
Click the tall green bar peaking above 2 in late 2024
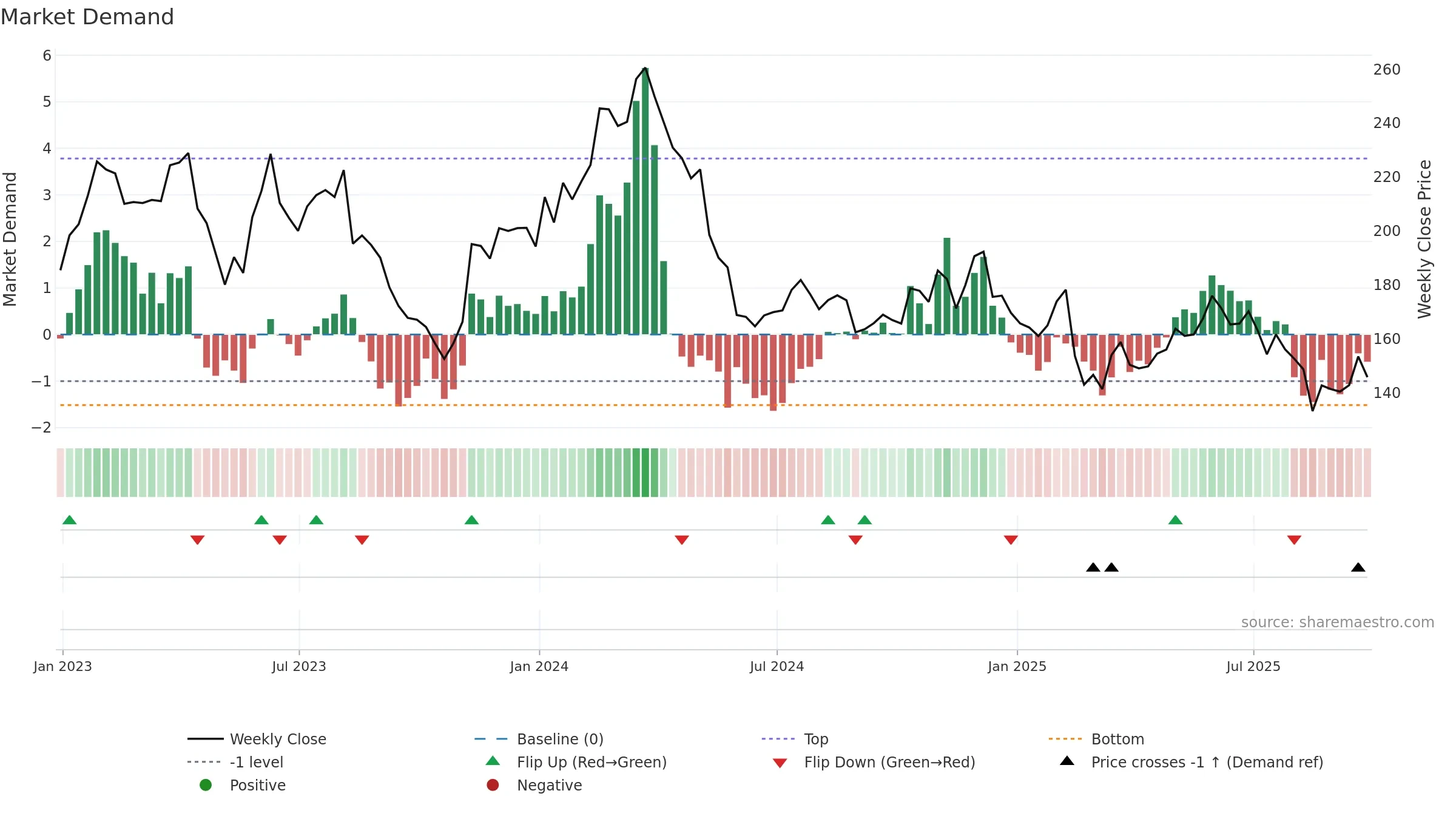[947, 286]
